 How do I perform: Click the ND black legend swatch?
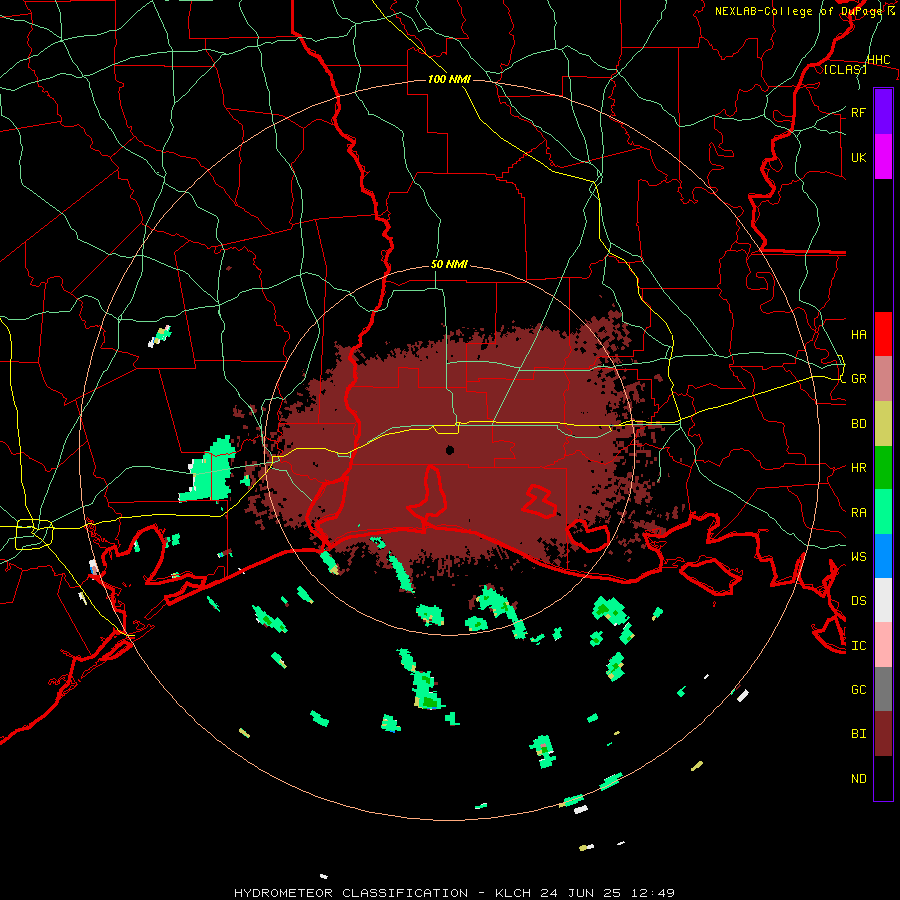(x=883, y=778)
